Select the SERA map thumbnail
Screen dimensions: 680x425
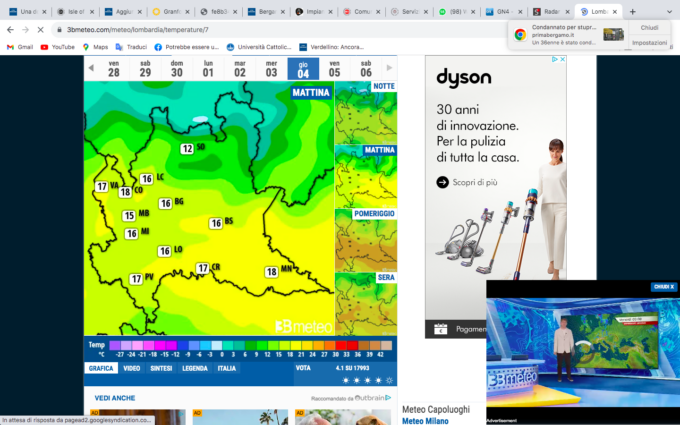coord(365,303)
